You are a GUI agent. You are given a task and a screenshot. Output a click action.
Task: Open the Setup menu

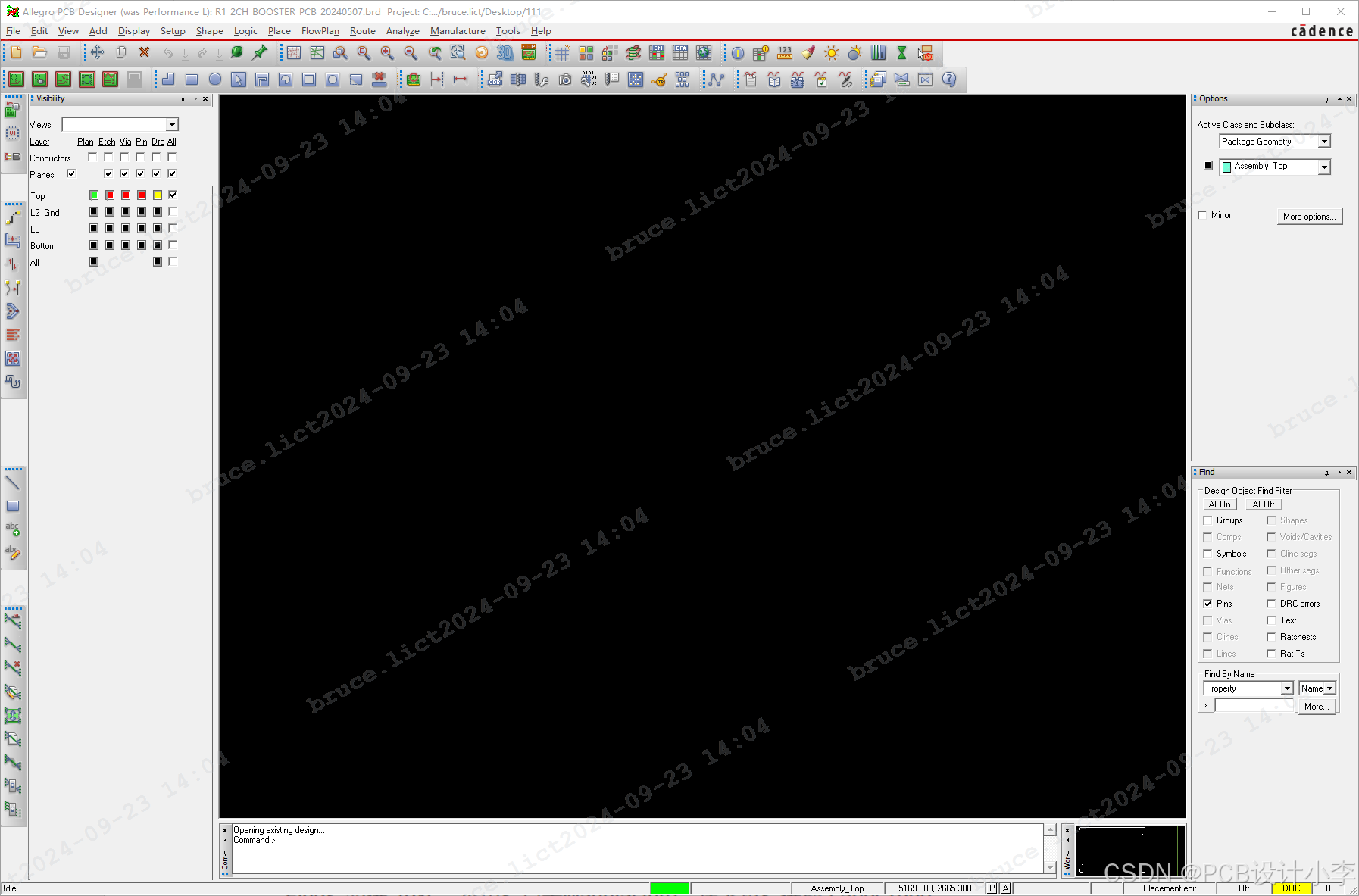(x=173, y=31)
